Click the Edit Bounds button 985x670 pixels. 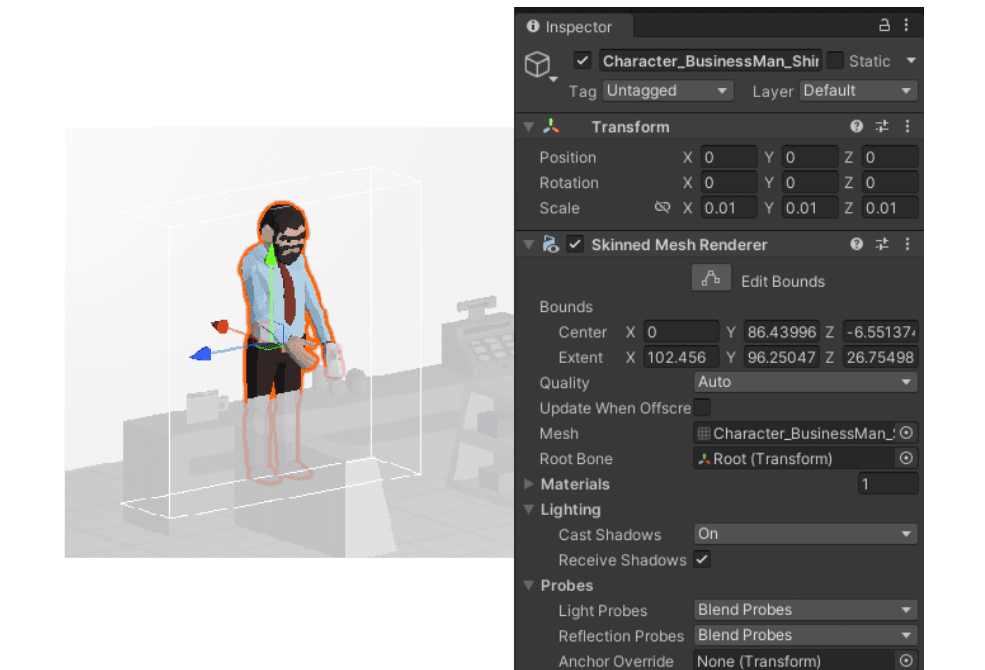(711, 281)
